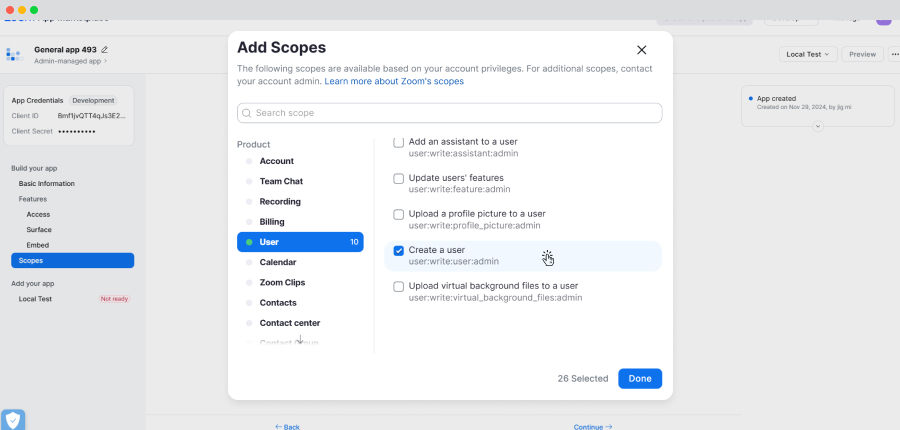The height and width of the screenshot is (430, 900).
Task: Click the macOS yellow minimize button
Action: (22, 10)
